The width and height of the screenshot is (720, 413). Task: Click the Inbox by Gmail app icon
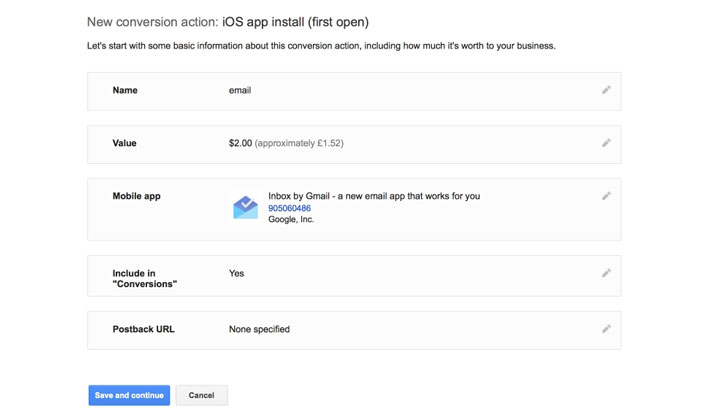click(245, 207)
